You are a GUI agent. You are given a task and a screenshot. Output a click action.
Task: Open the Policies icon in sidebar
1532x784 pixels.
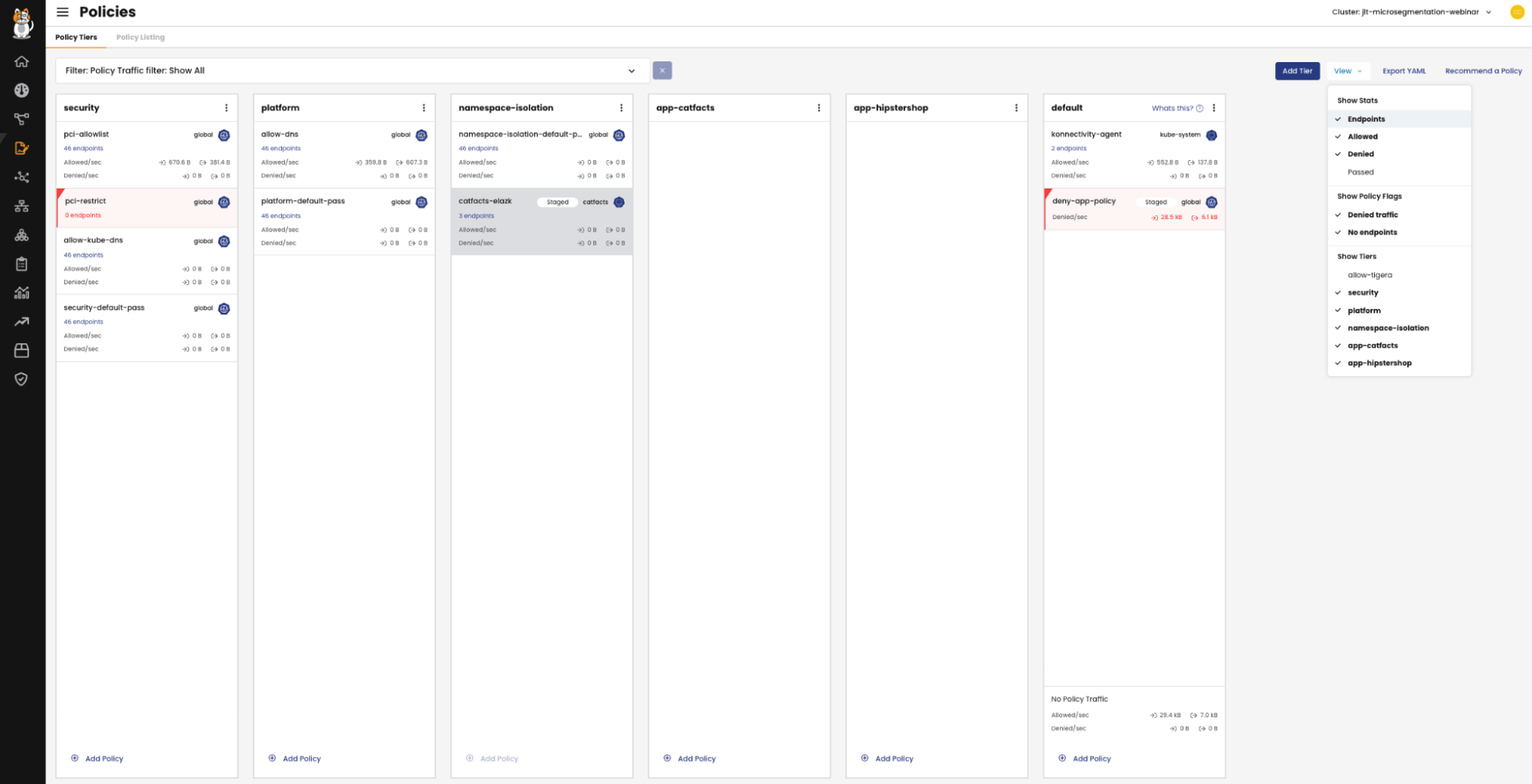21,148
